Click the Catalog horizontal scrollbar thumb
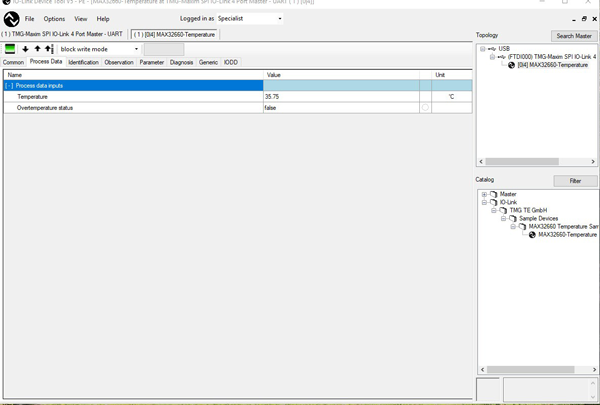Screen dimensions: 600x405 (530, 369)
